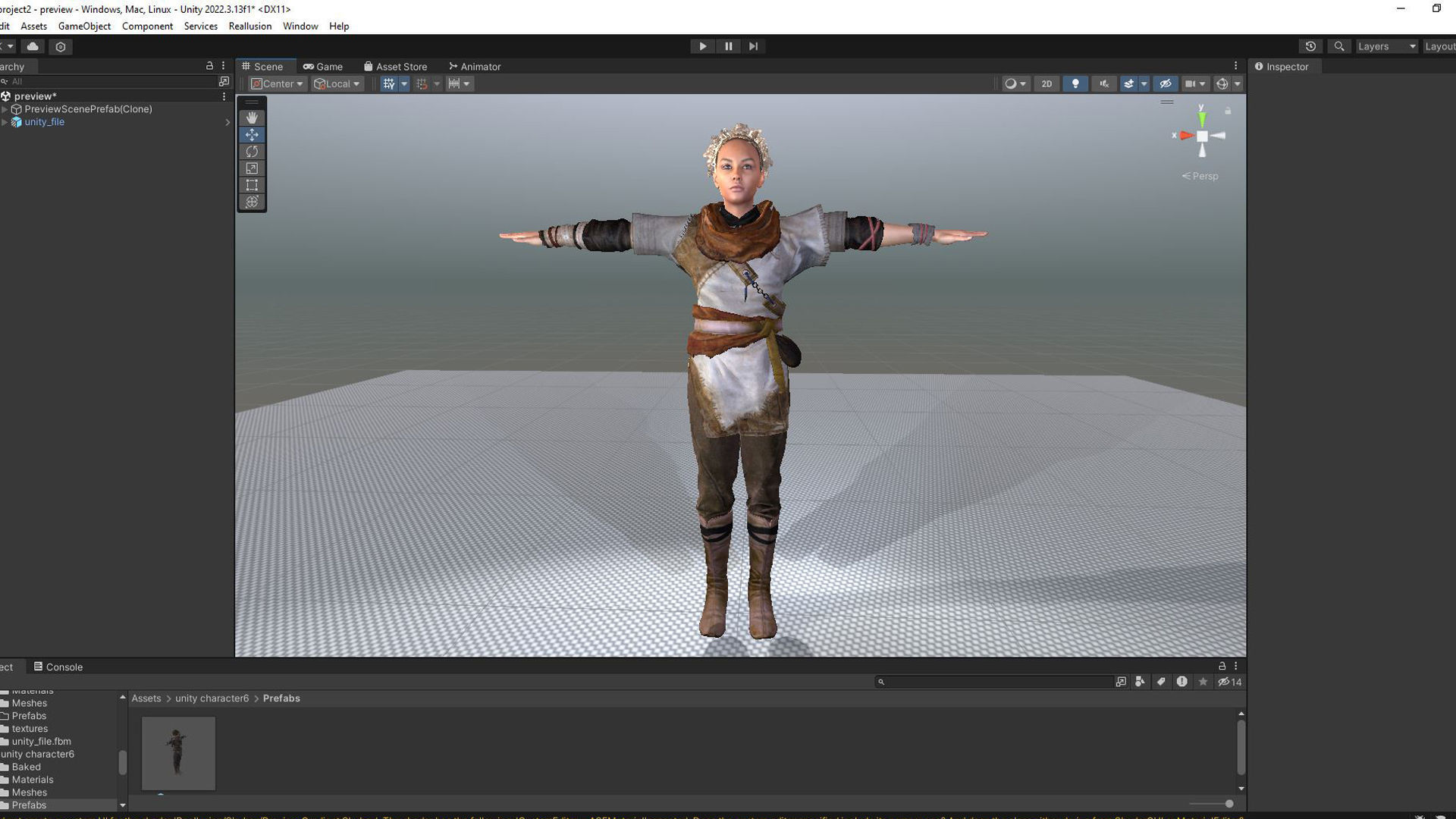This screenshot has height=819, width=1456.
Task: Click Assets in the breadcrumb path
Action: [146, 698]
